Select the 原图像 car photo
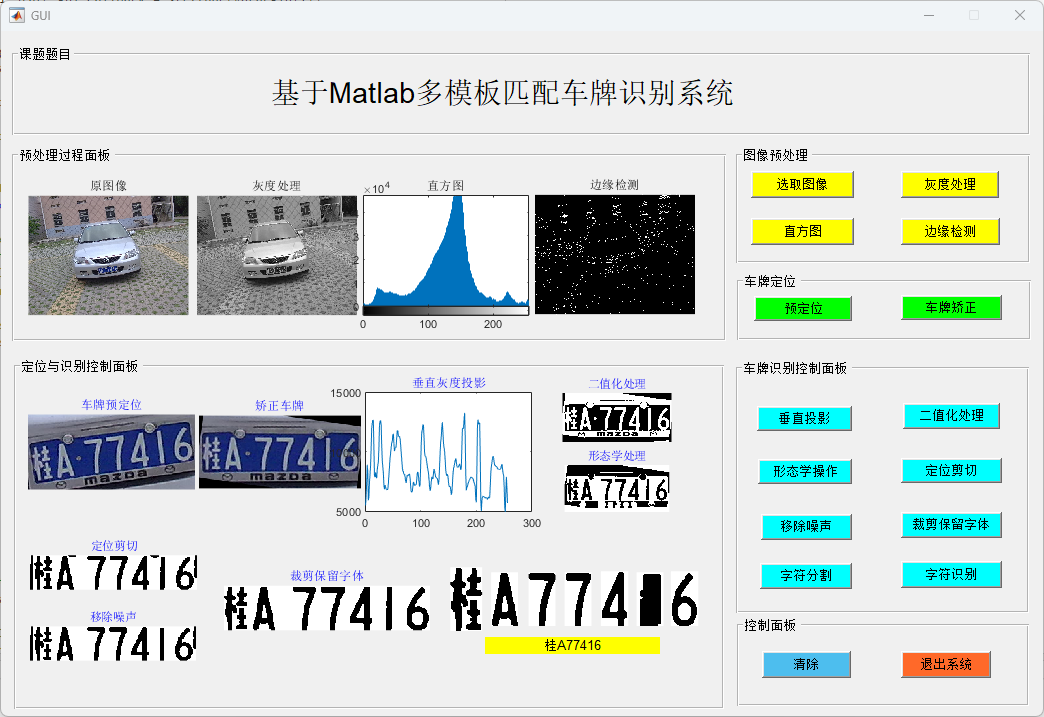 coord(109,255)
